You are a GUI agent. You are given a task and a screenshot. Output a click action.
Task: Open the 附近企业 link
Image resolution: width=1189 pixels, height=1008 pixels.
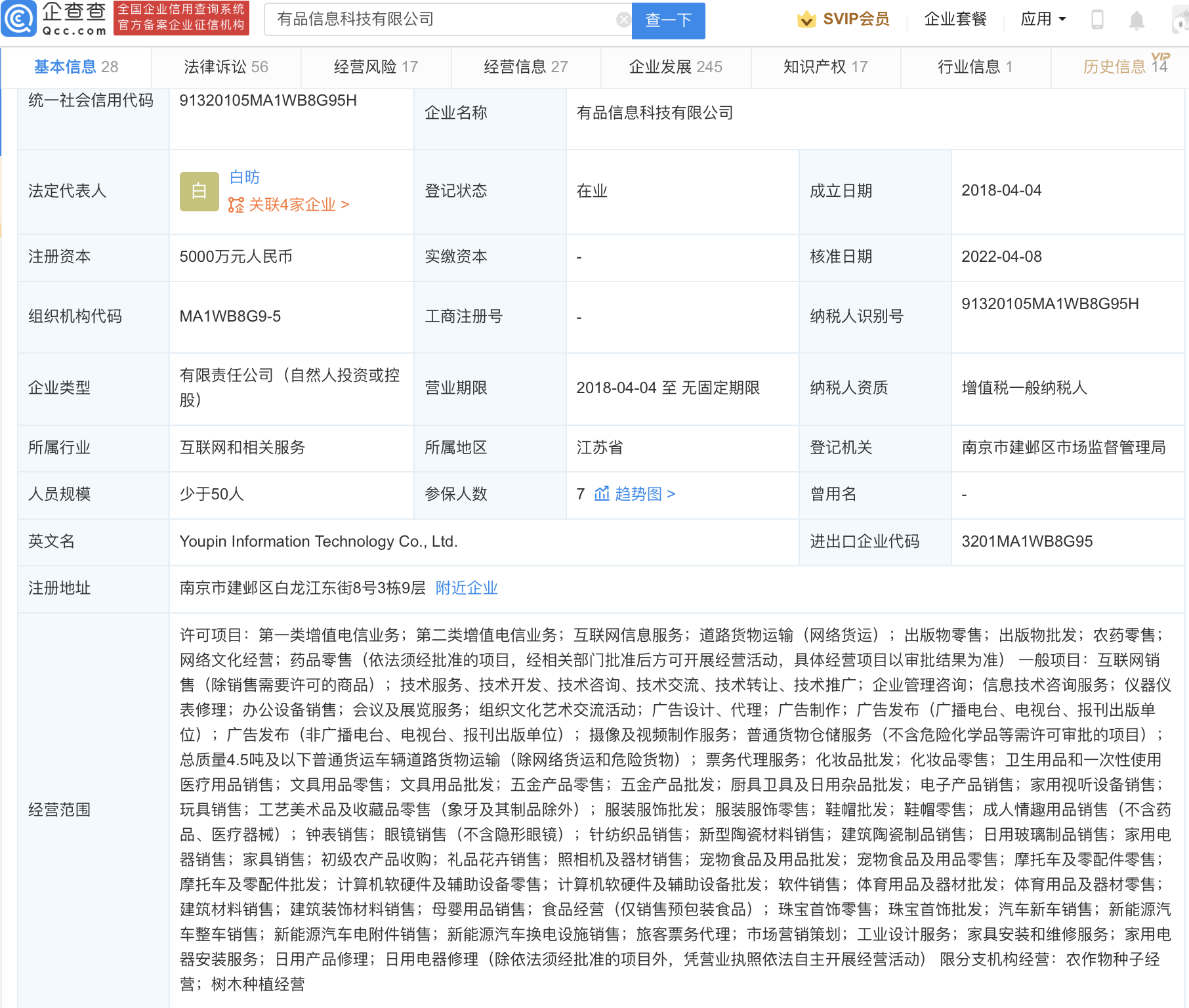point(467,588)
